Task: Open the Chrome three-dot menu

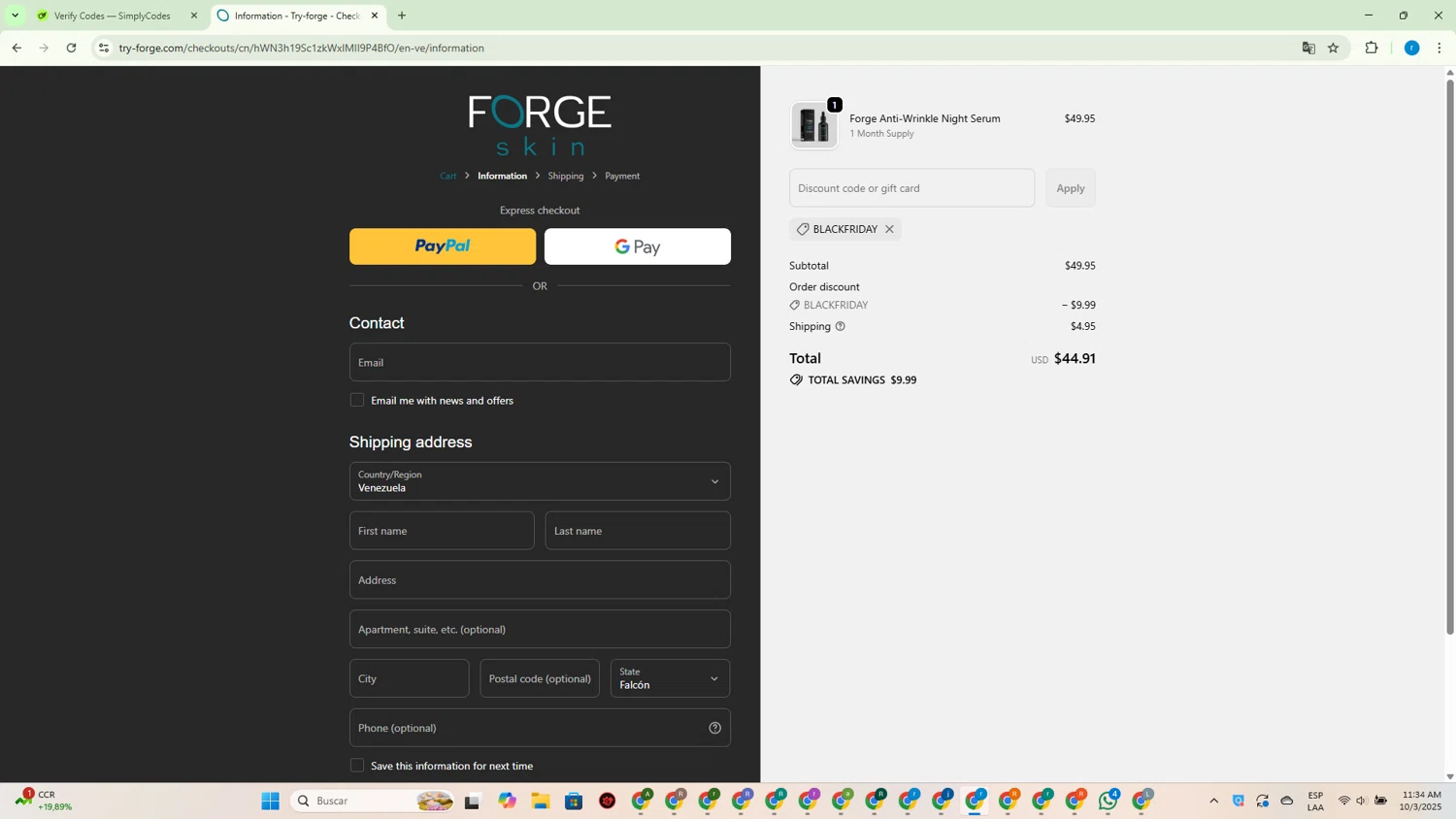Action: click(1439, 48)
